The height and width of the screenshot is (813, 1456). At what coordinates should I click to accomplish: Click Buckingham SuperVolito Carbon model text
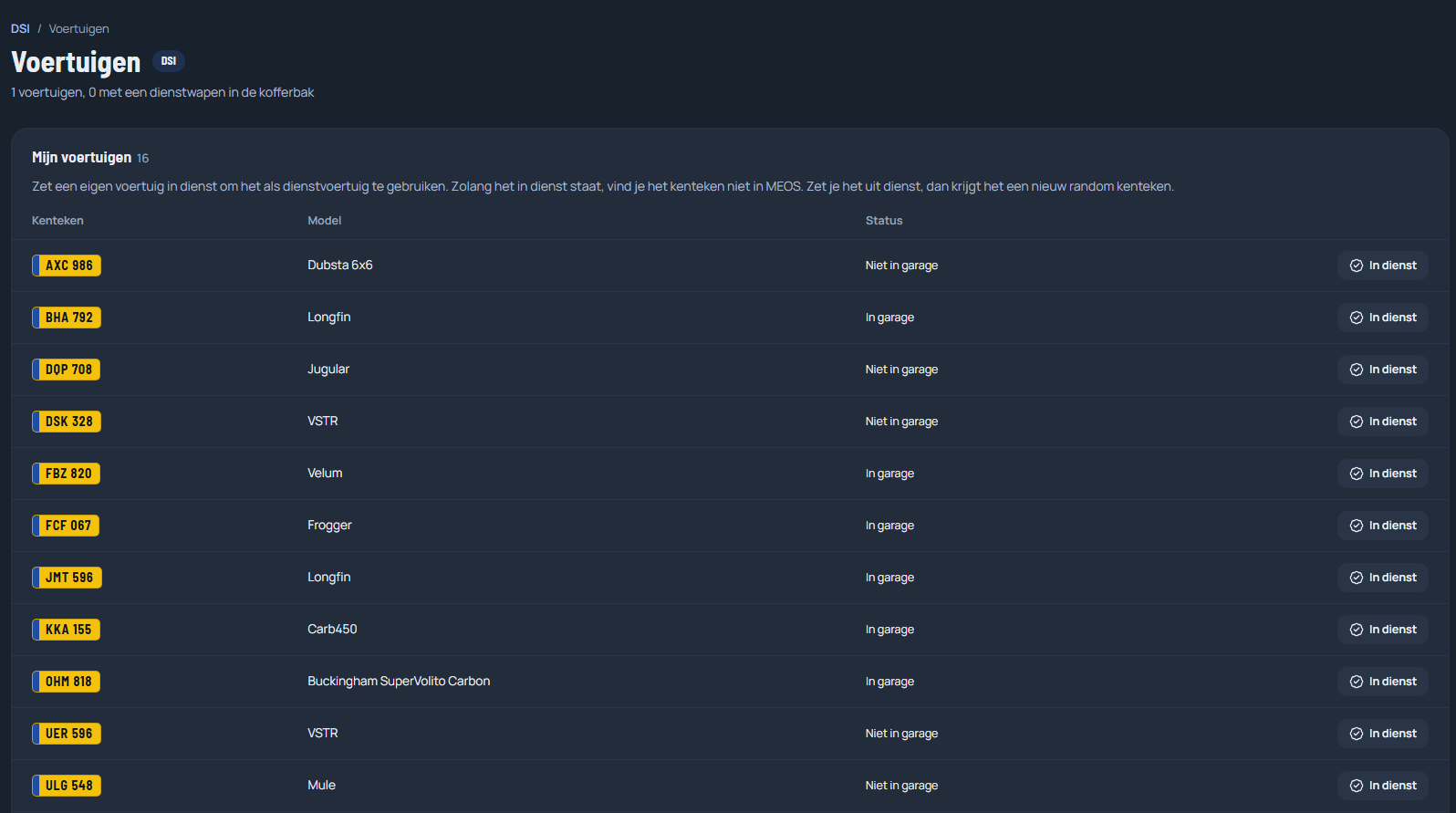coord(399,682)
